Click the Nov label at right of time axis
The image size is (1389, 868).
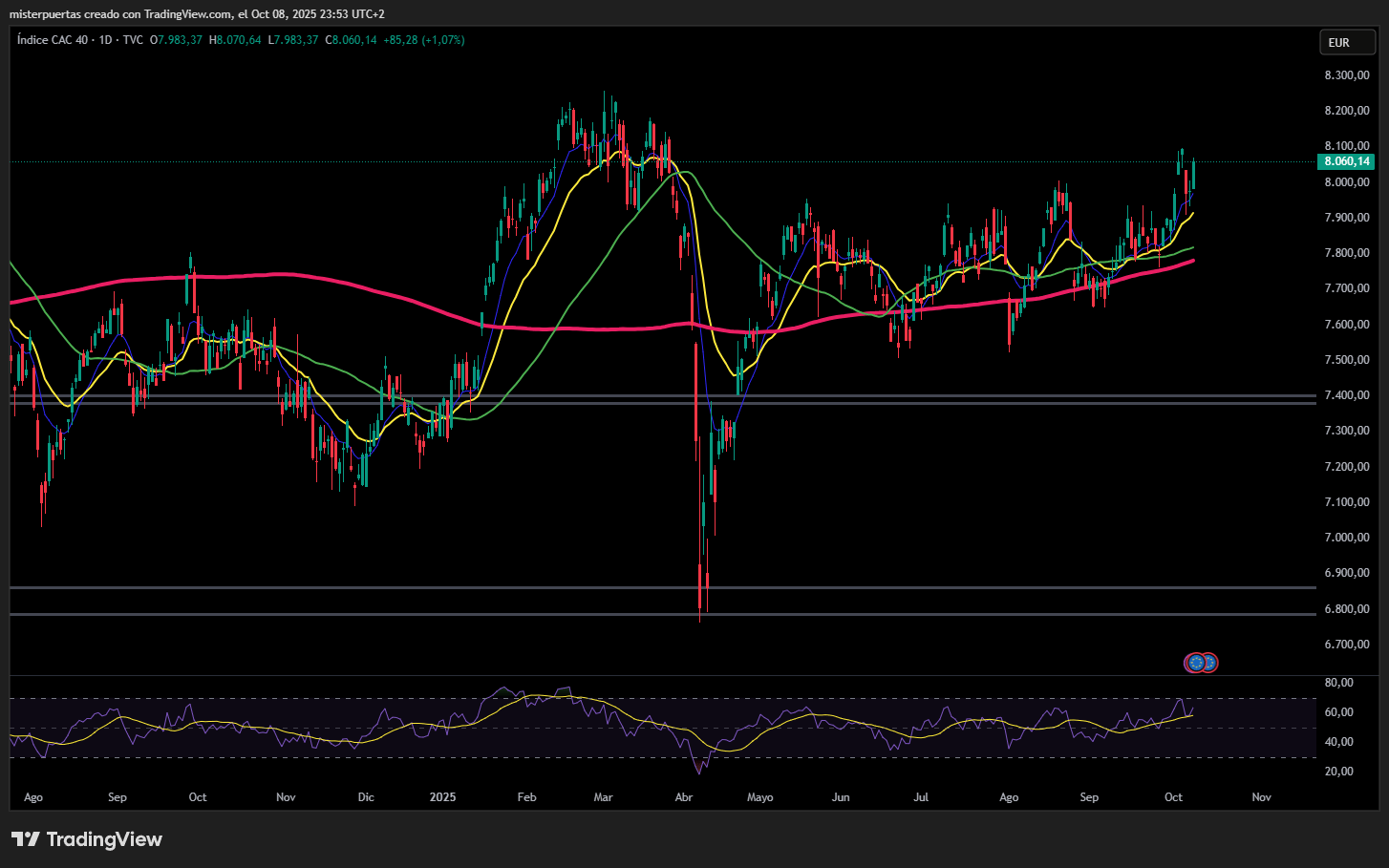click(x=1261, y=797)
